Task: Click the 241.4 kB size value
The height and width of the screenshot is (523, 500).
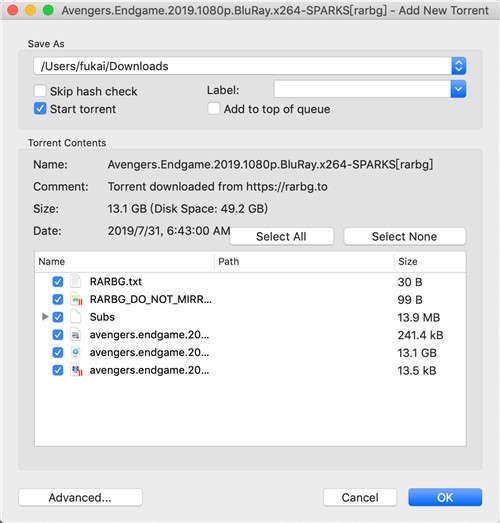Action: point(420,335)
